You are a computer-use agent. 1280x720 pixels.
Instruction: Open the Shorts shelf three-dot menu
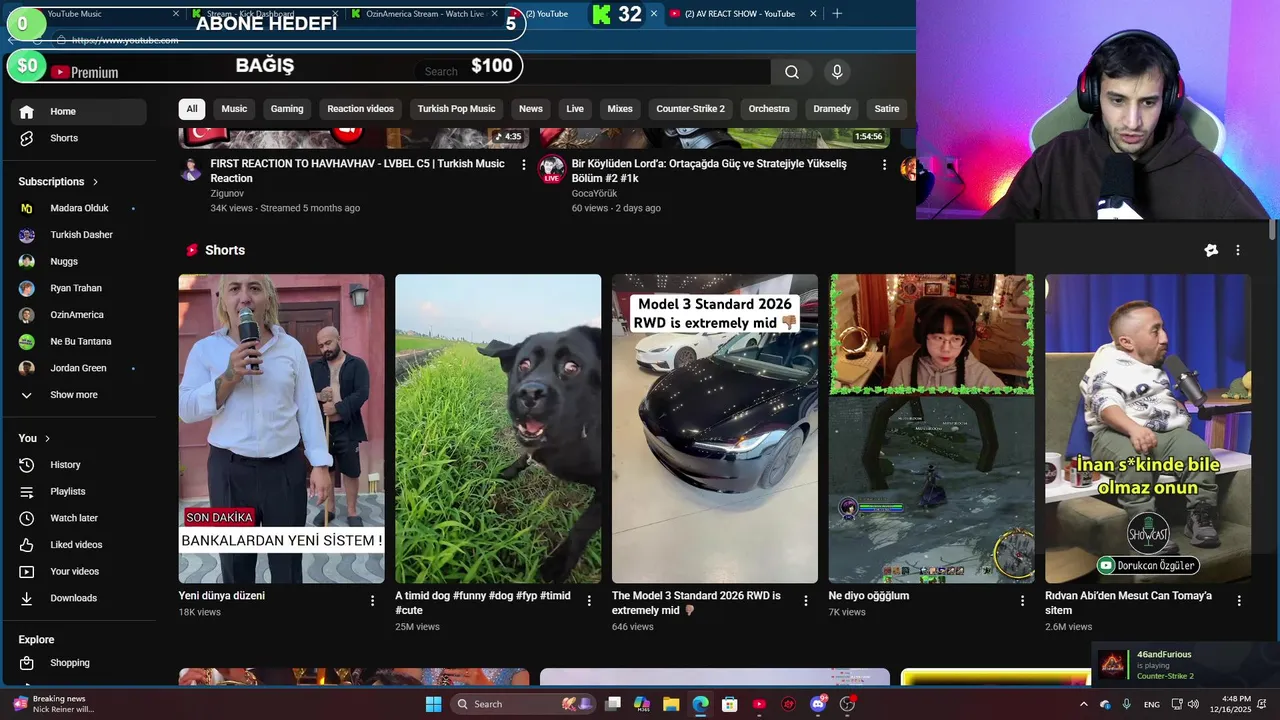point(1237,250)
